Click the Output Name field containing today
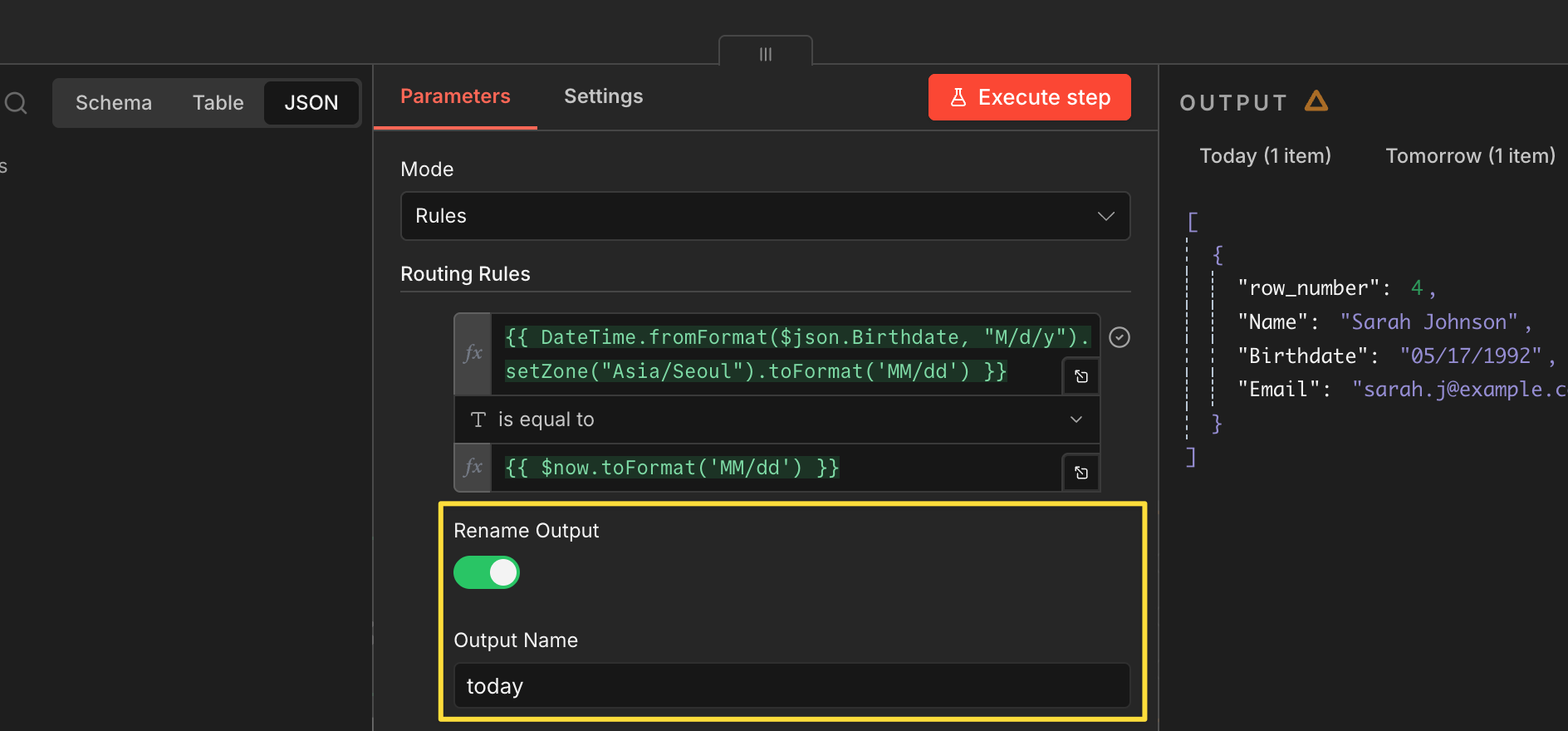Viewport: 1568px width, 731px height. [x=791, y=686]
